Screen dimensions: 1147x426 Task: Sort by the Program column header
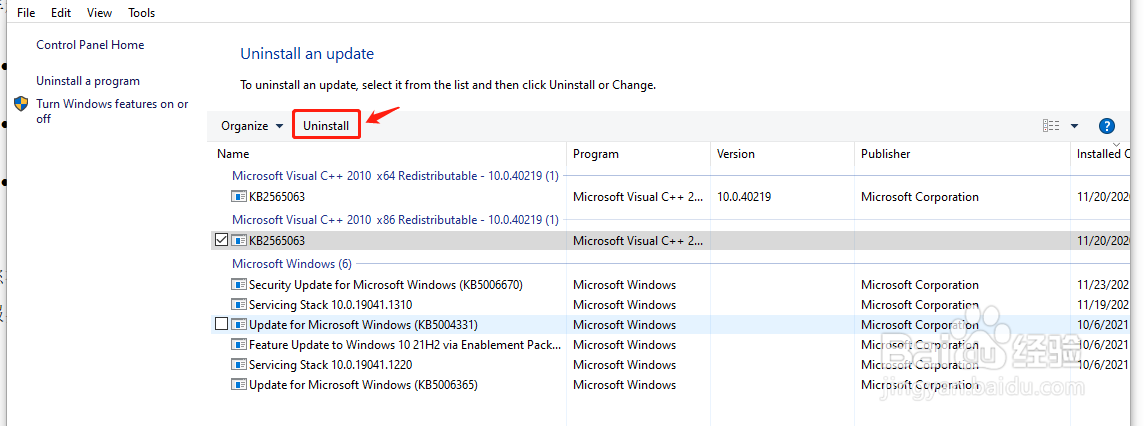(x=595, y=154)
